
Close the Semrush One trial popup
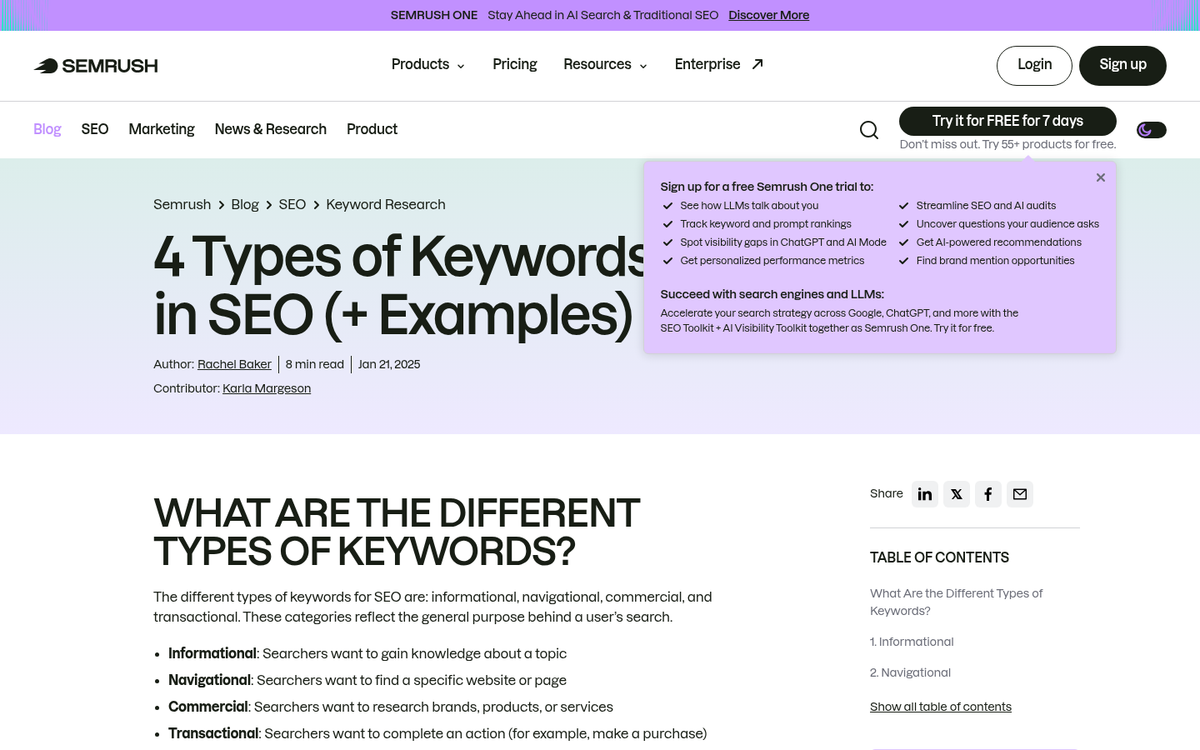pos(1100,177)
